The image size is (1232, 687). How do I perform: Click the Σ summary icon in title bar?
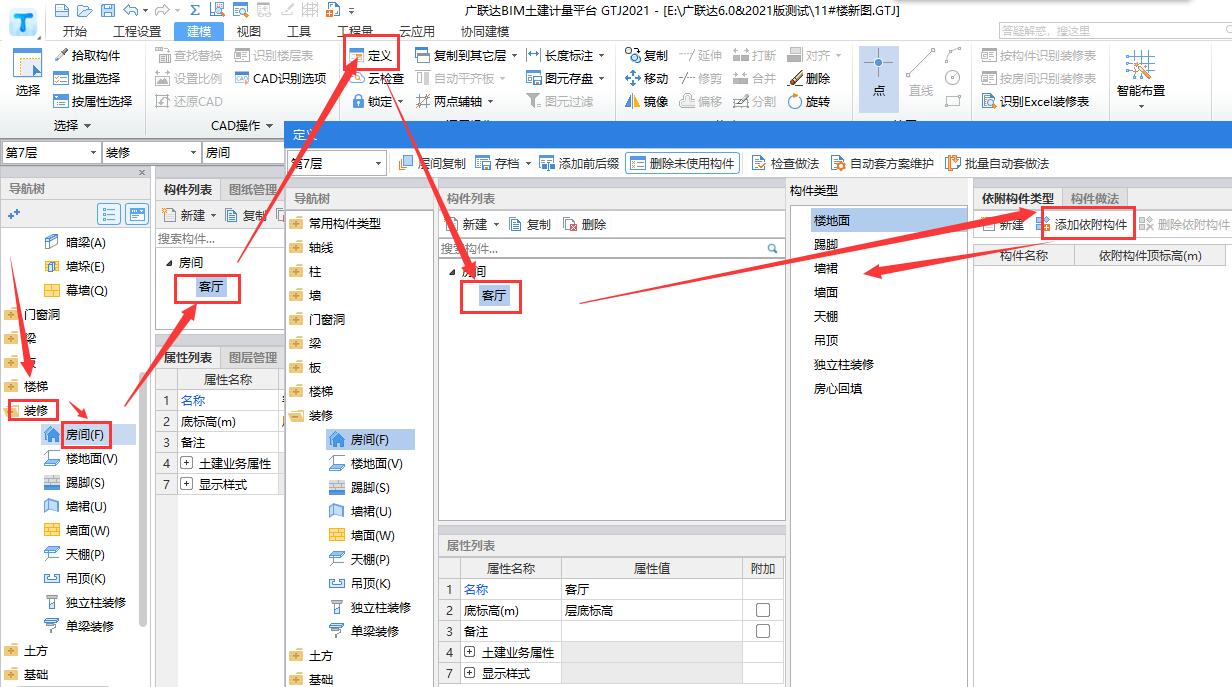[195, 10]
